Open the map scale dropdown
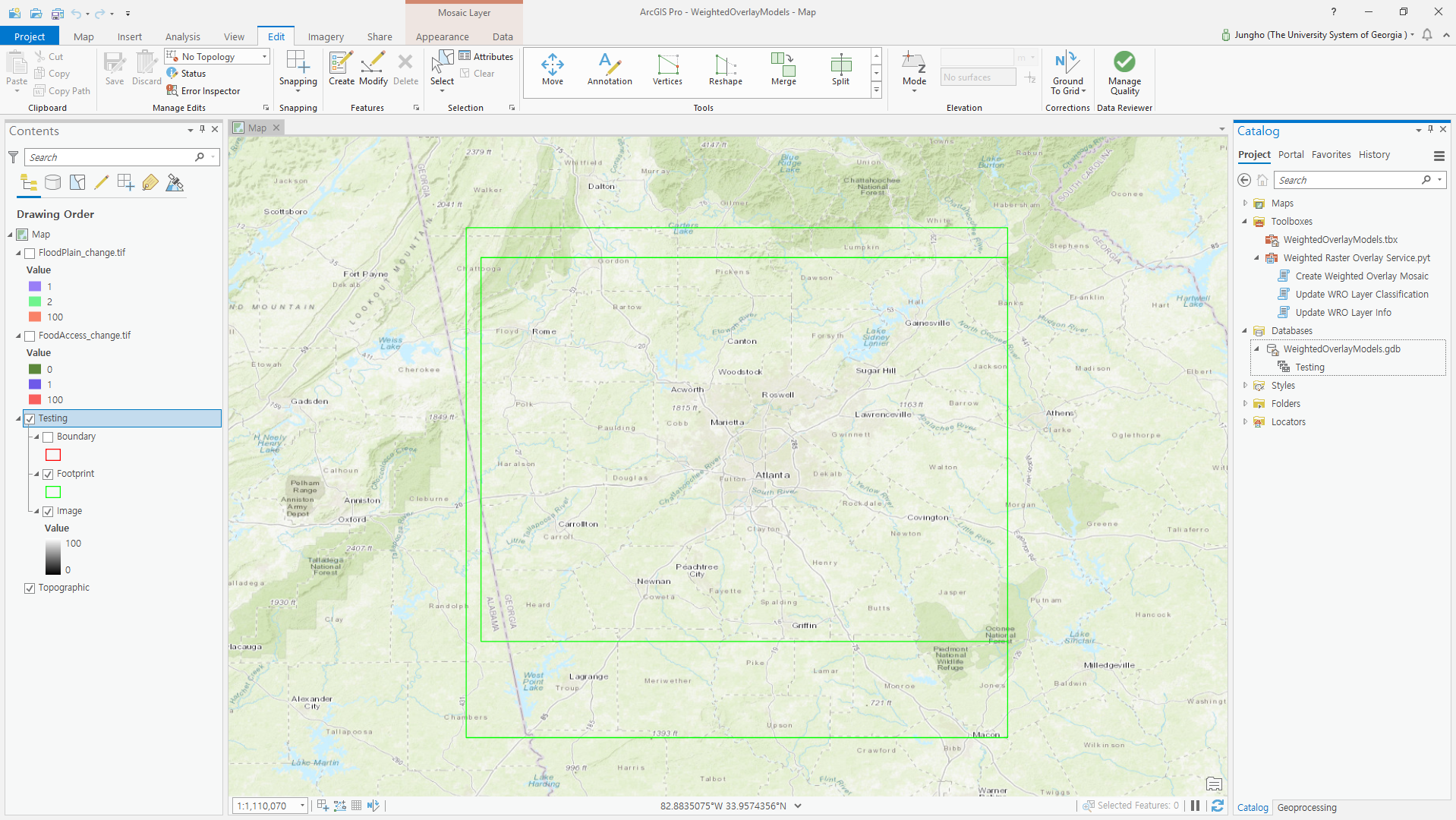This screenshot has height=820, width=1456. [301, 806]
